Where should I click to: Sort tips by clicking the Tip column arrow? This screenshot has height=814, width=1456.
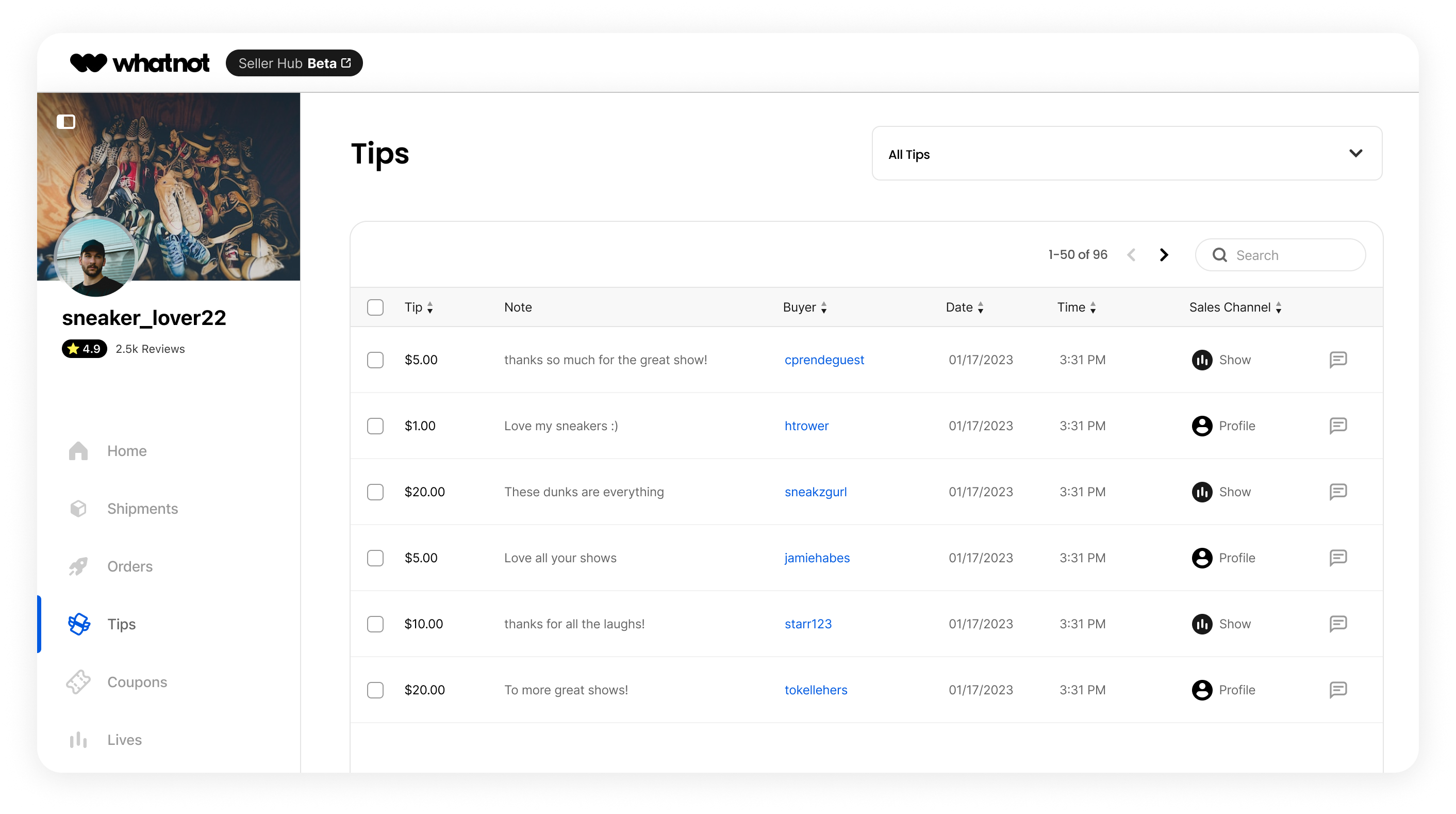point(430,307)
